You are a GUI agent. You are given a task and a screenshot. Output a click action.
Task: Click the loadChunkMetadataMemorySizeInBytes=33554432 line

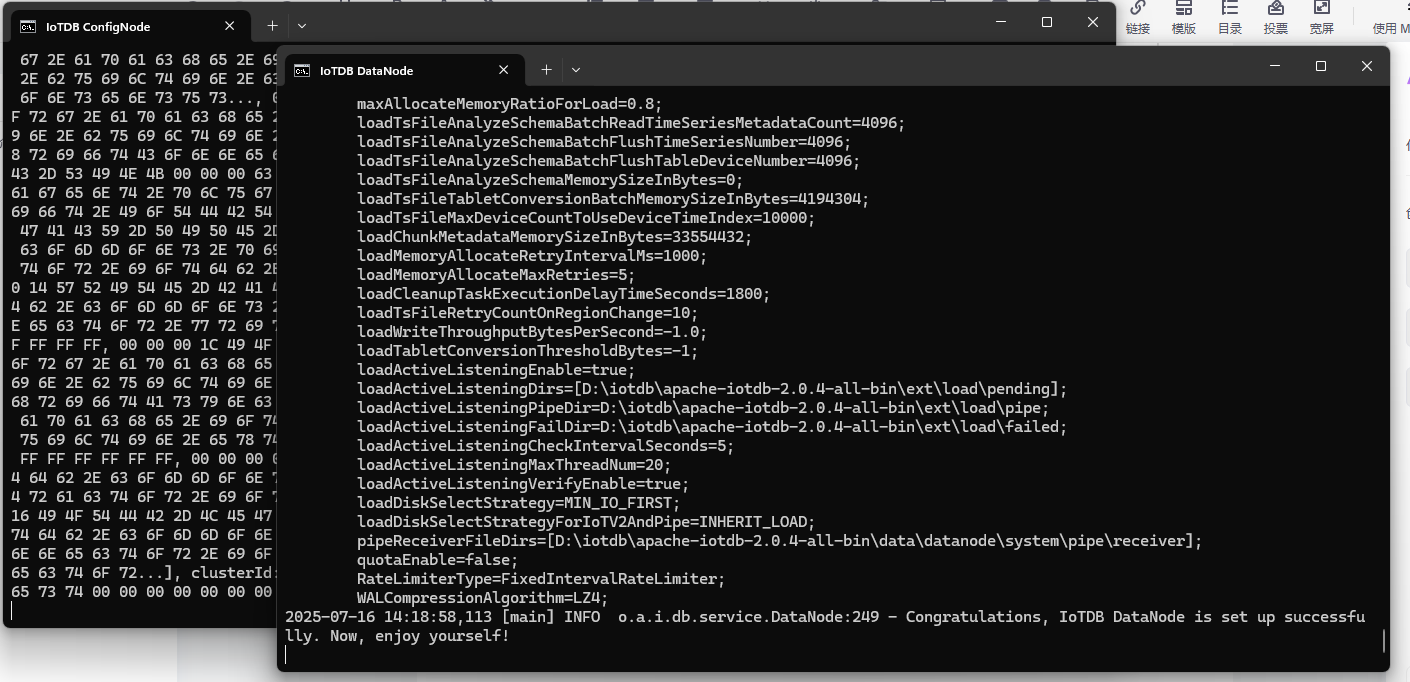pos(555,237)
